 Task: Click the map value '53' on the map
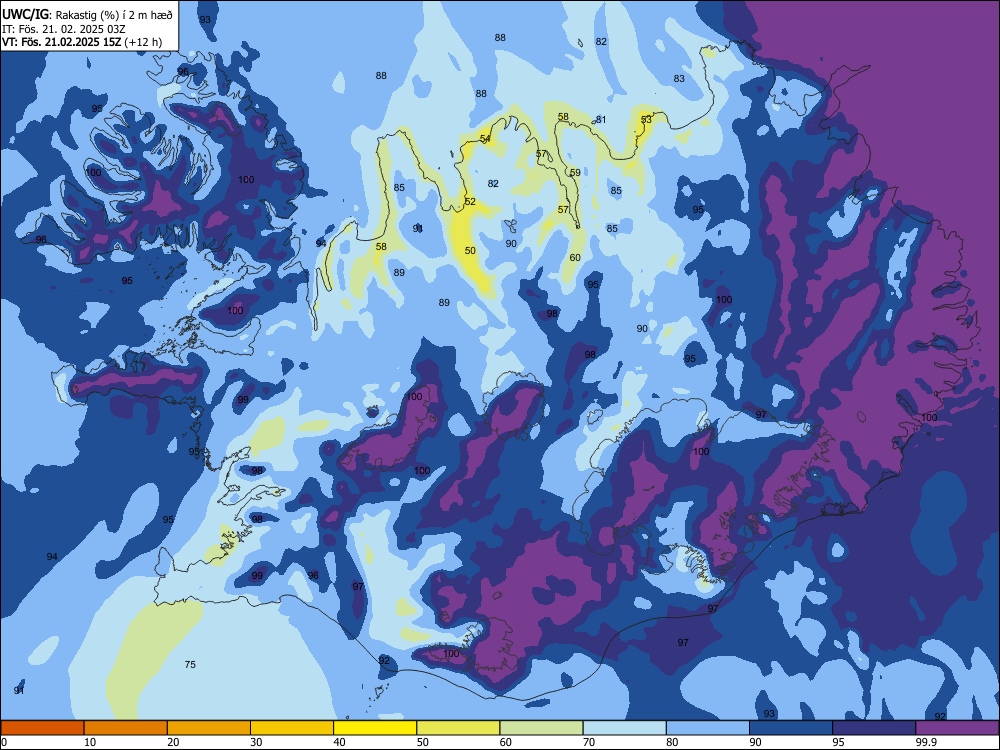click(647, 119)
